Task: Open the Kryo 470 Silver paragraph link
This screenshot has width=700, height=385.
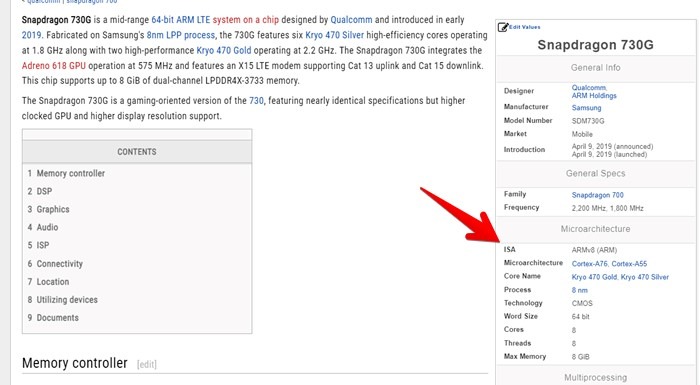Action: (334, 35)
